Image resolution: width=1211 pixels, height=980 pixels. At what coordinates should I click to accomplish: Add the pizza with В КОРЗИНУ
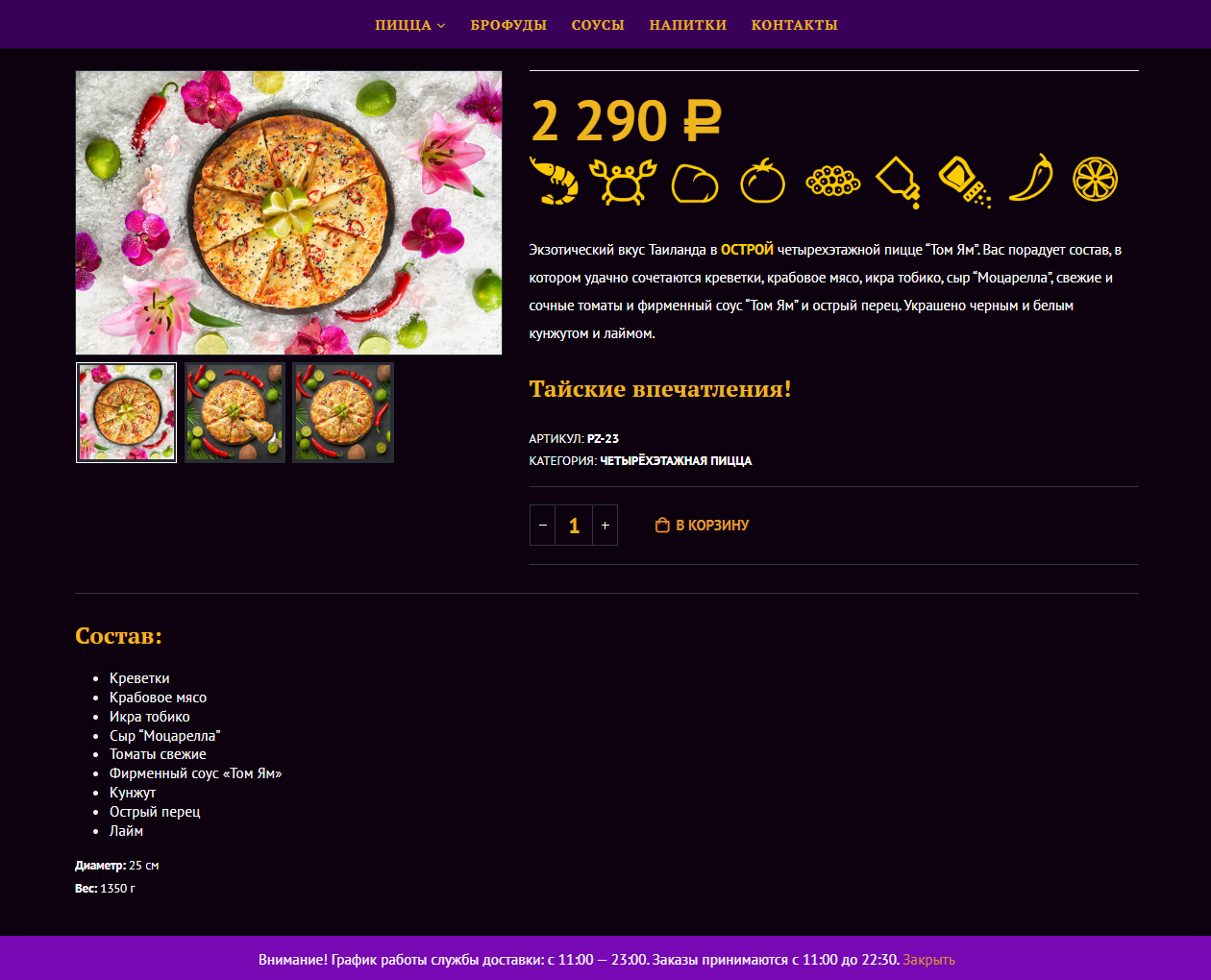pos(703,526)
